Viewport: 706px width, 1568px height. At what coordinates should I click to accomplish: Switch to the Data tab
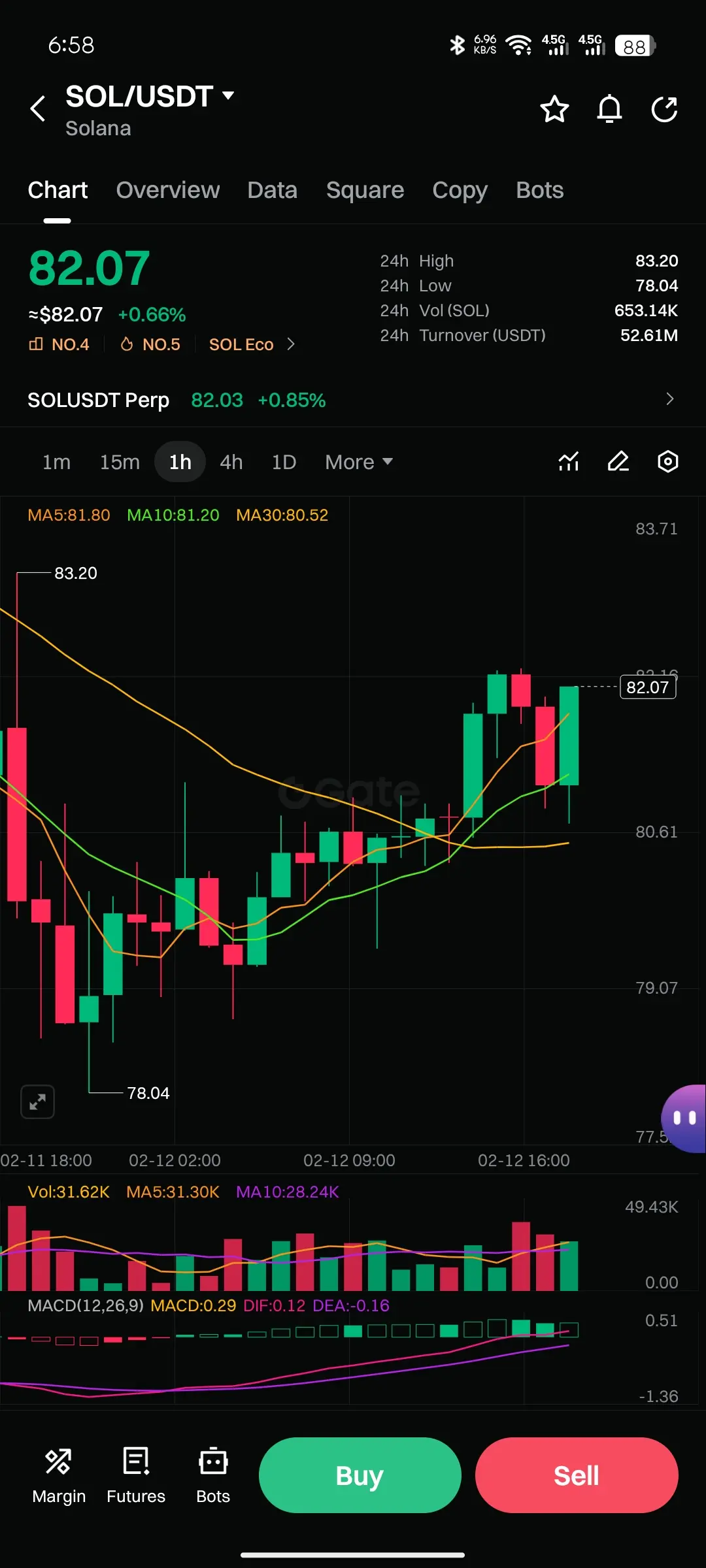[x=272, y=190]
